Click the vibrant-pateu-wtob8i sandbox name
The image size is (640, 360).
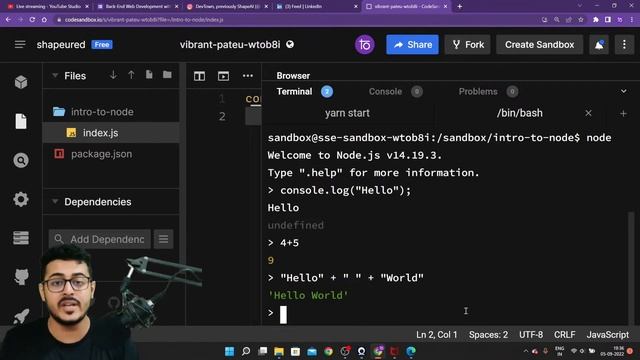pos(230,44)
